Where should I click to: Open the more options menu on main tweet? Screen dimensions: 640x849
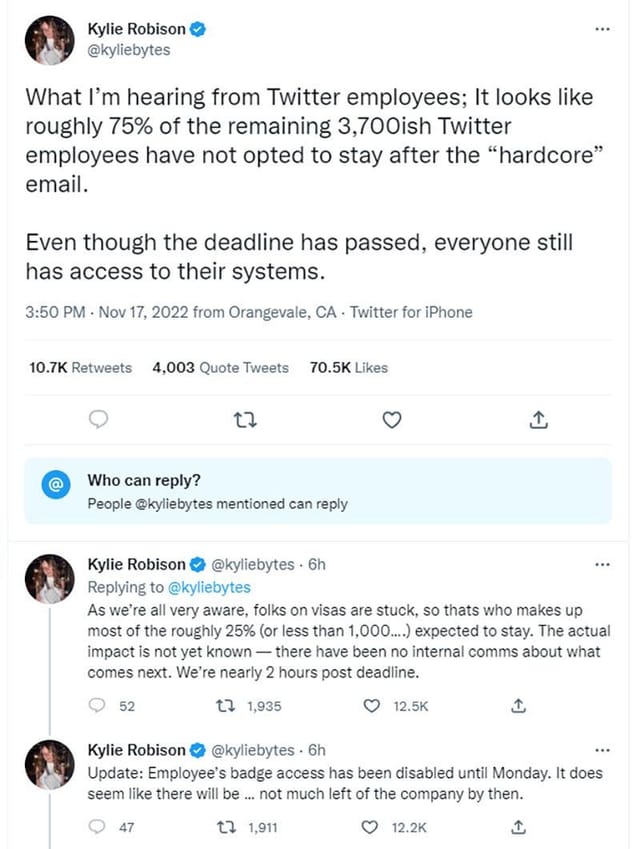[x=604, y=29]
